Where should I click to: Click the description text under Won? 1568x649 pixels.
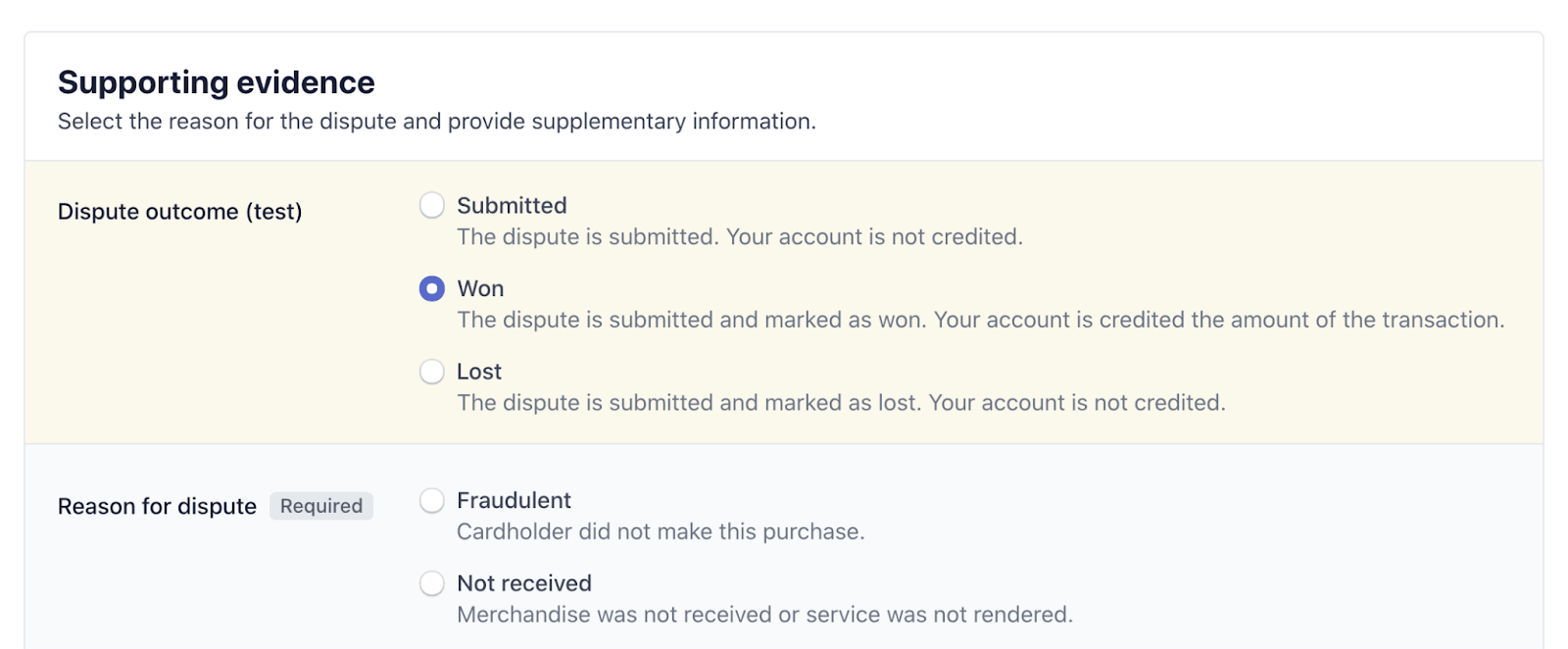tap(980, 321)
